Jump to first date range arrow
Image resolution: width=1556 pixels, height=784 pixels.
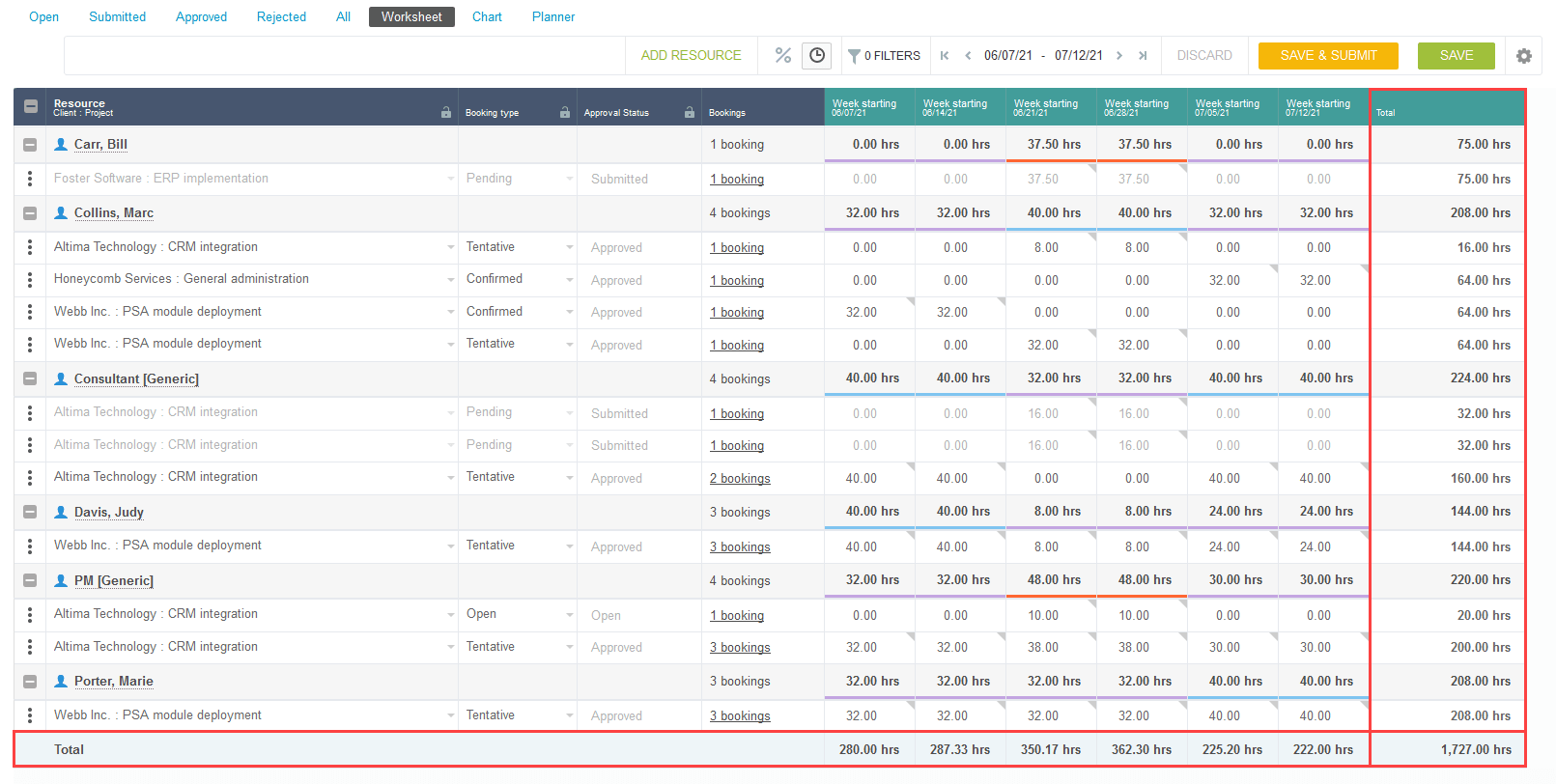click(x=945, y=56)
